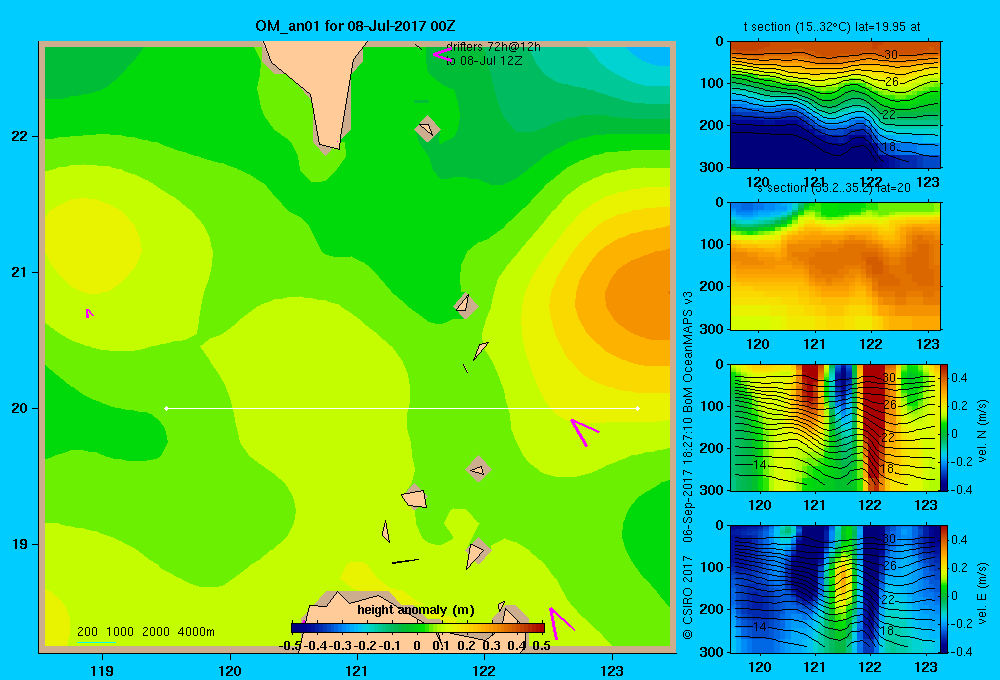
Task: Click latitude label 21 on map axis
Action: point(19,272)
